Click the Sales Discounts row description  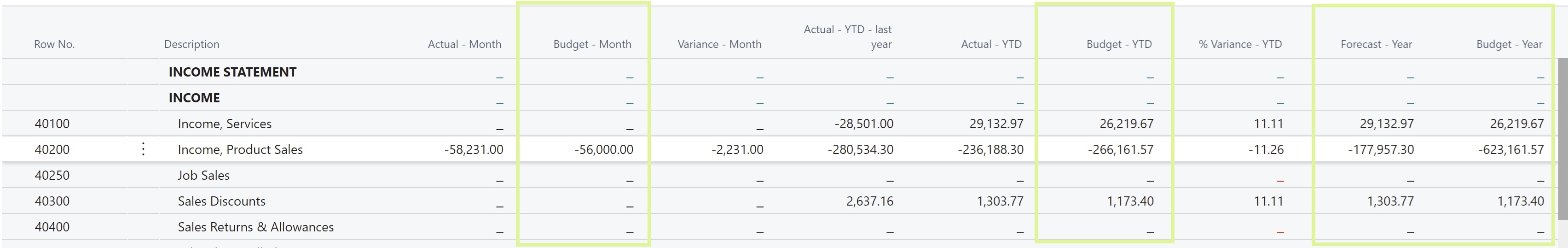221,201
